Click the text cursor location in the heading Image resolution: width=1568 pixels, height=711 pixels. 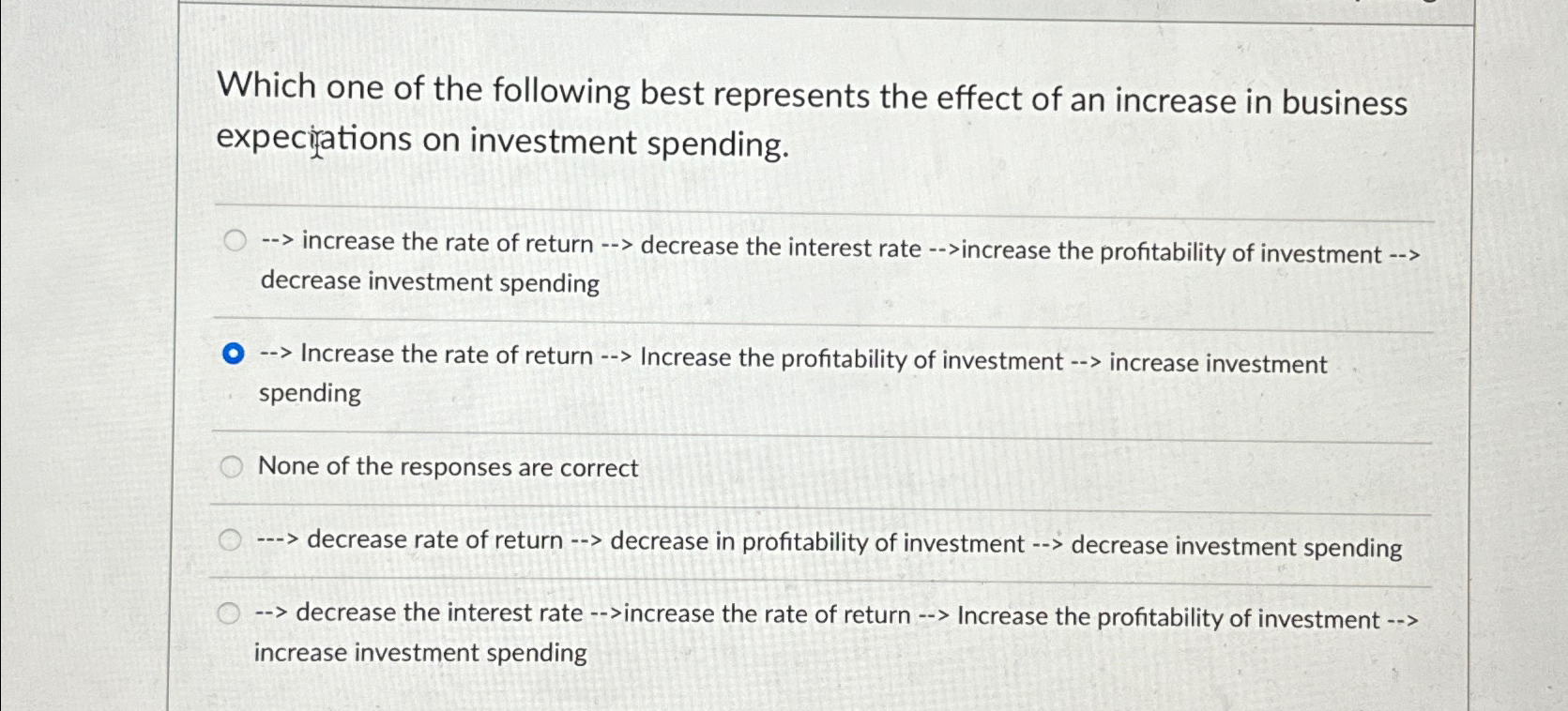316,143
